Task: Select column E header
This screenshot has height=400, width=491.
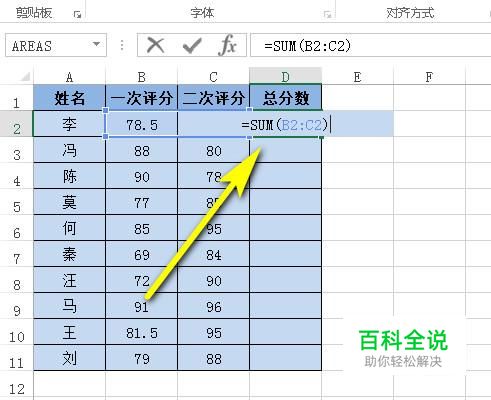Action: click(x=358, y=77)
